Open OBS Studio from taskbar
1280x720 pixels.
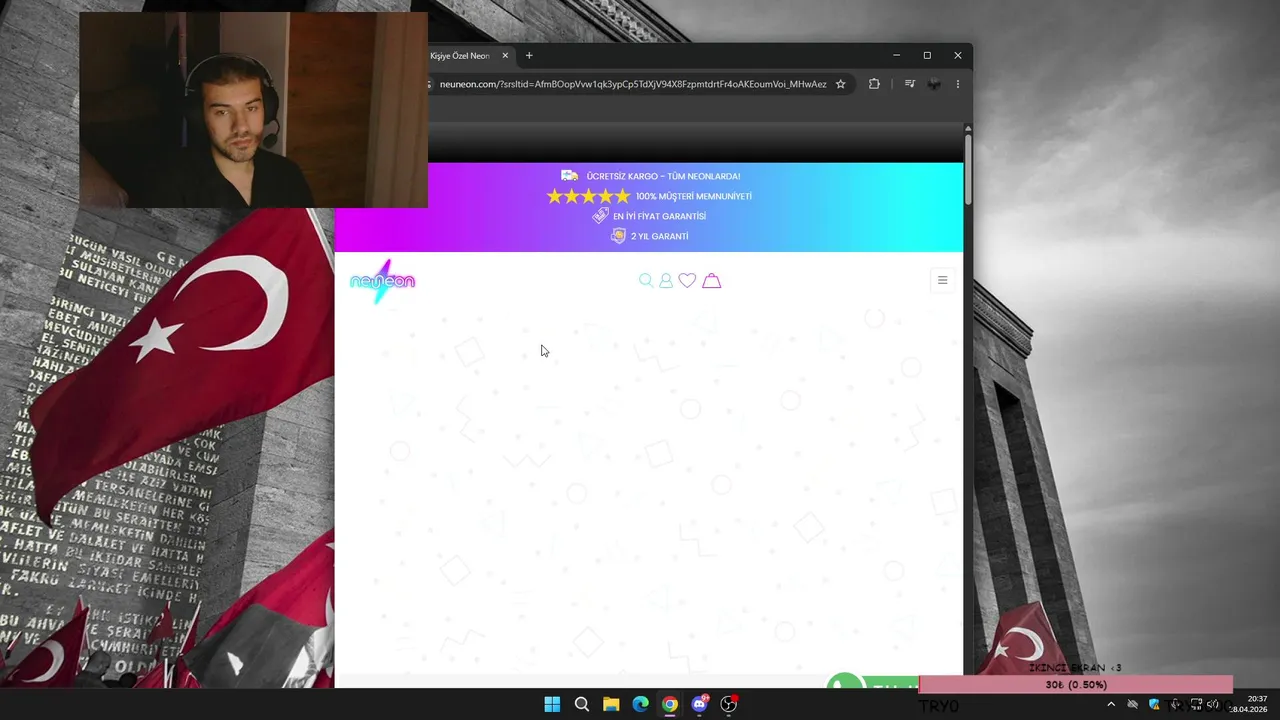tap(729, 704)
